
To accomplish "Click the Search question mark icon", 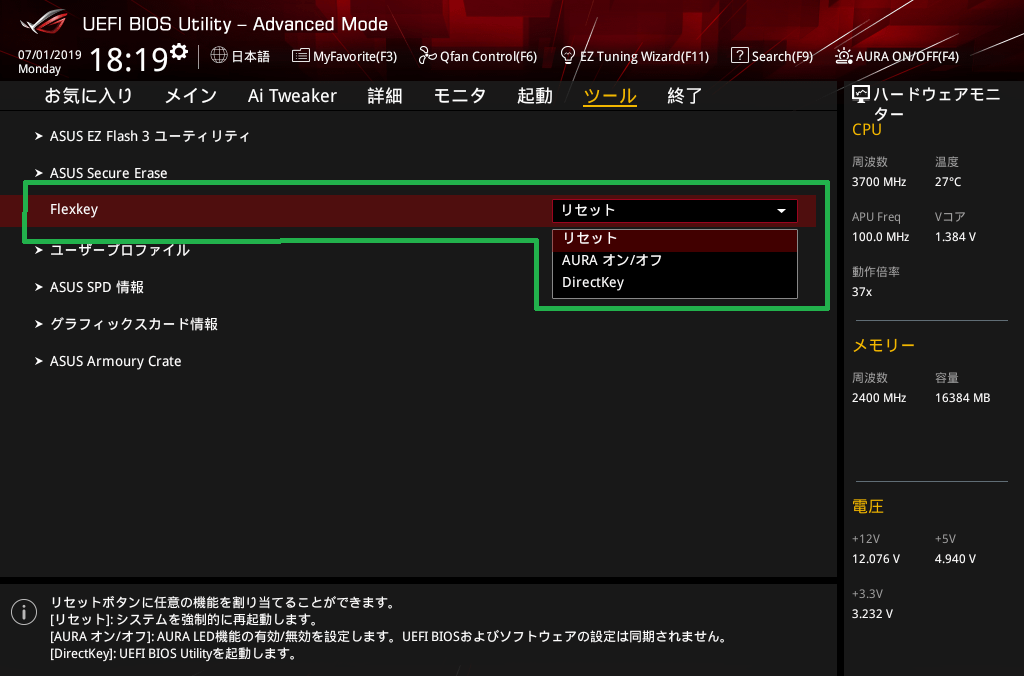I will tap(739, 56).
